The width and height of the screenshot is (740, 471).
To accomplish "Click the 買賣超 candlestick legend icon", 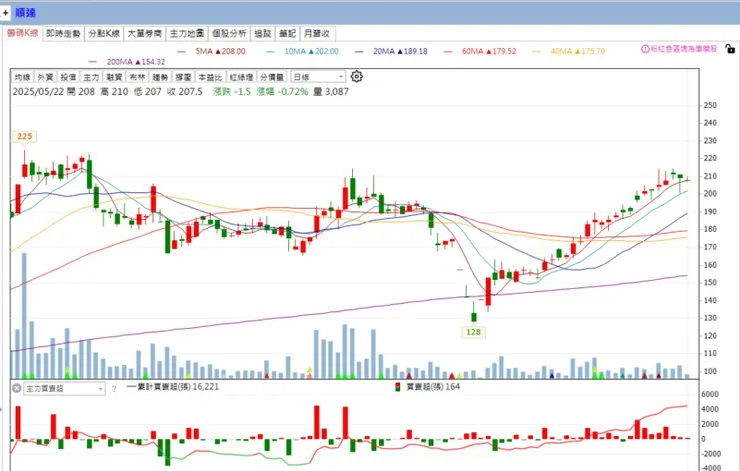I will 398,387.
